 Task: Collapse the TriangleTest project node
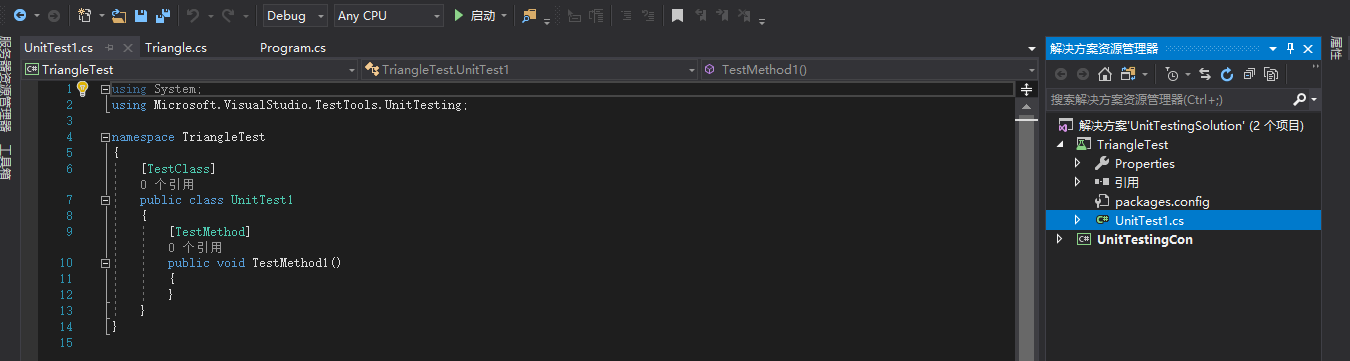click(1060, 145)
